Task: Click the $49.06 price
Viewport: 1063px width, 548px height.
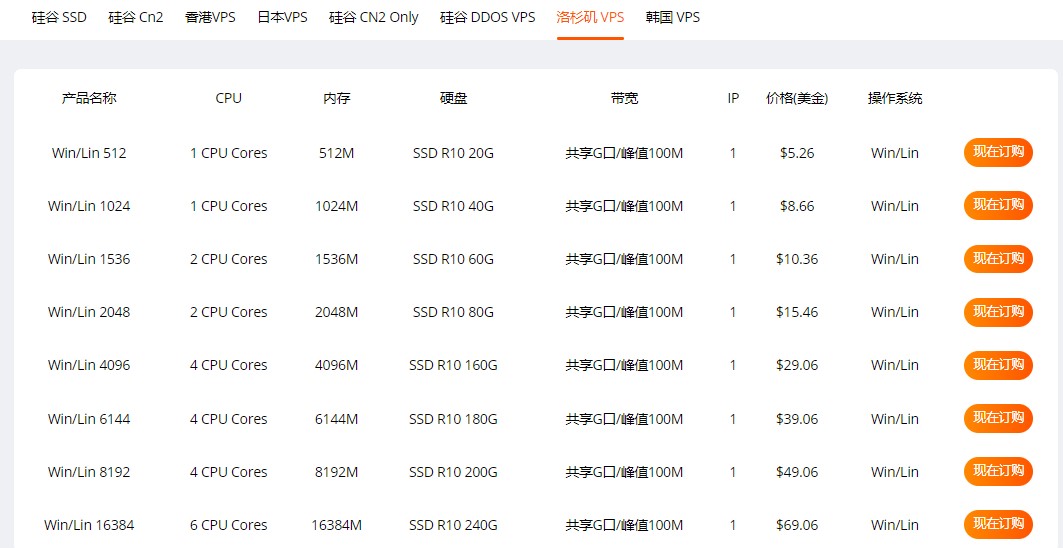Action: click(x=797, y=472)
